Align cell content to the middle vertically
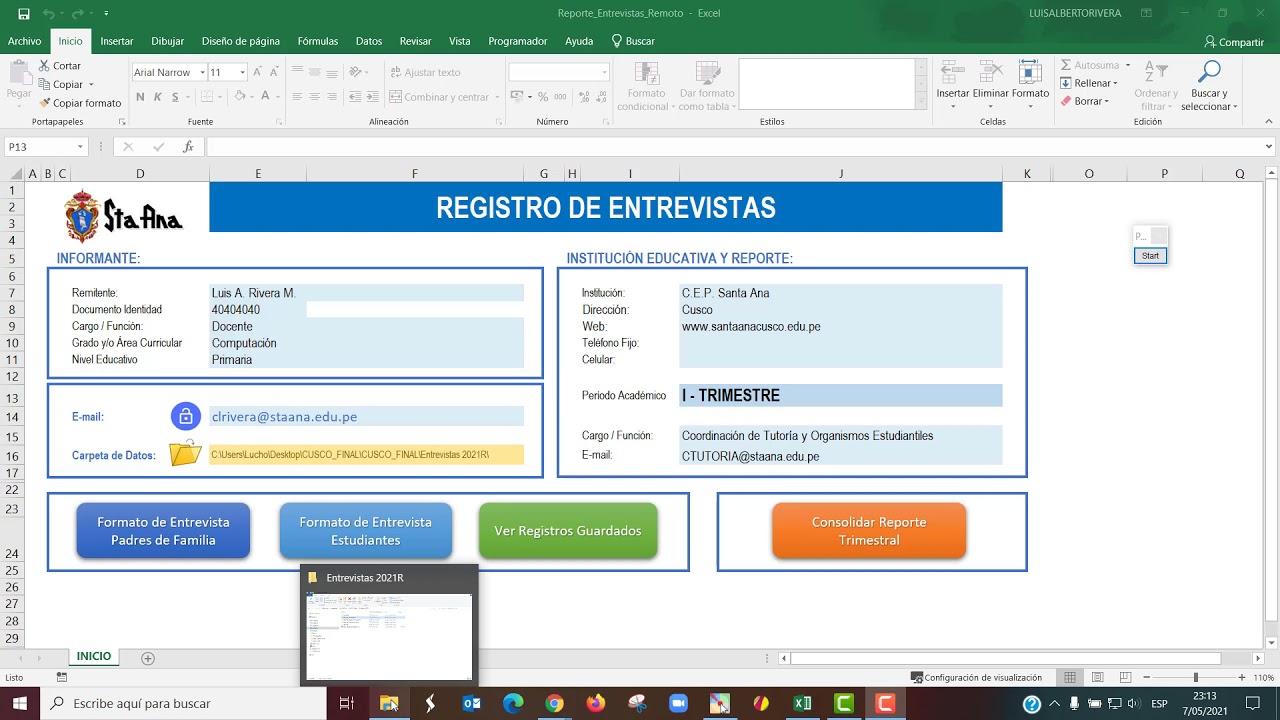The height and width of the screenshot is (720, 1280). pos(315,72)
